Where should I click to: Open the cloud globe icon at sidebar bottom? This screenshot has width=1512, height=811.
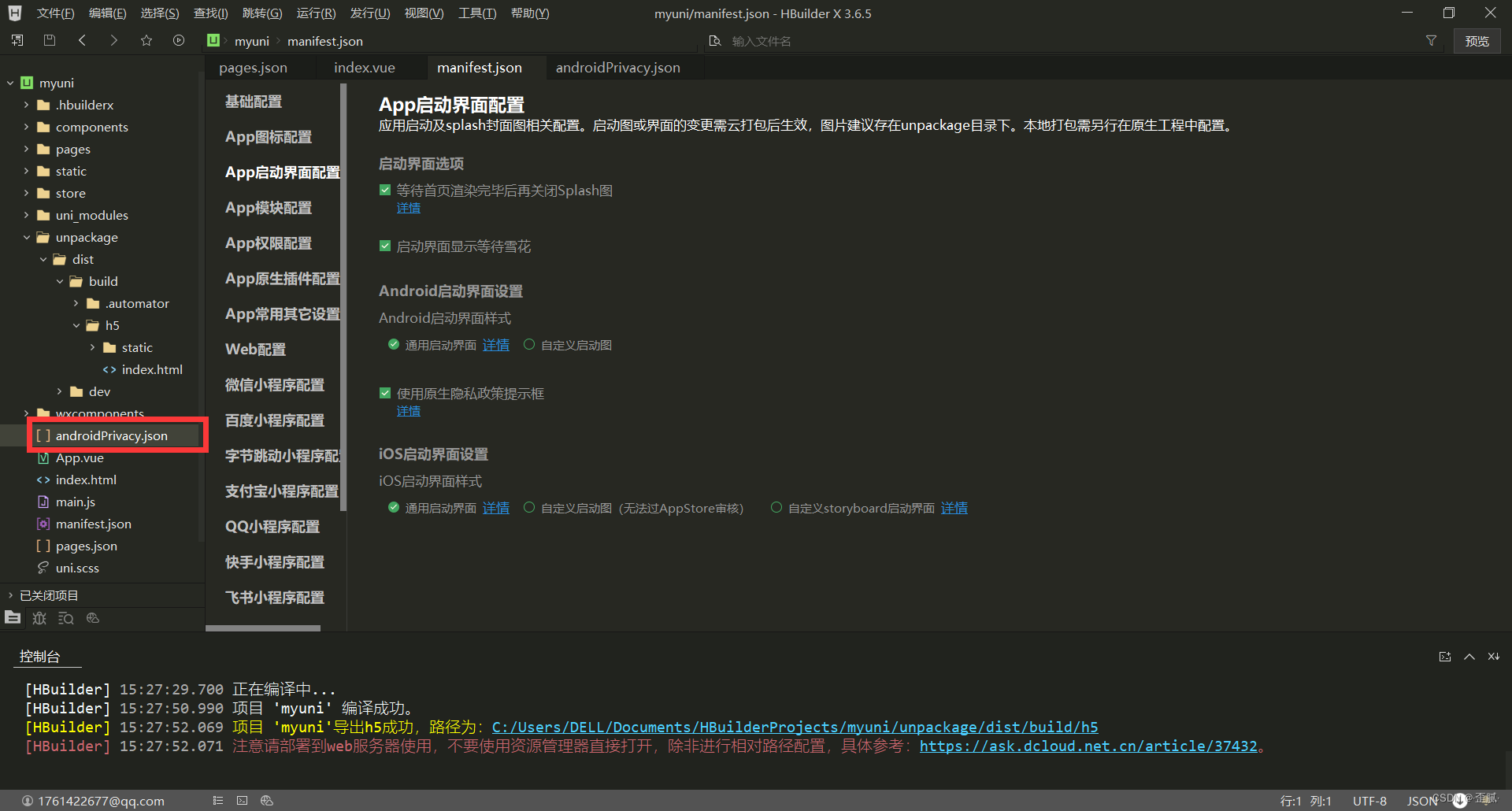click(93, 618)
